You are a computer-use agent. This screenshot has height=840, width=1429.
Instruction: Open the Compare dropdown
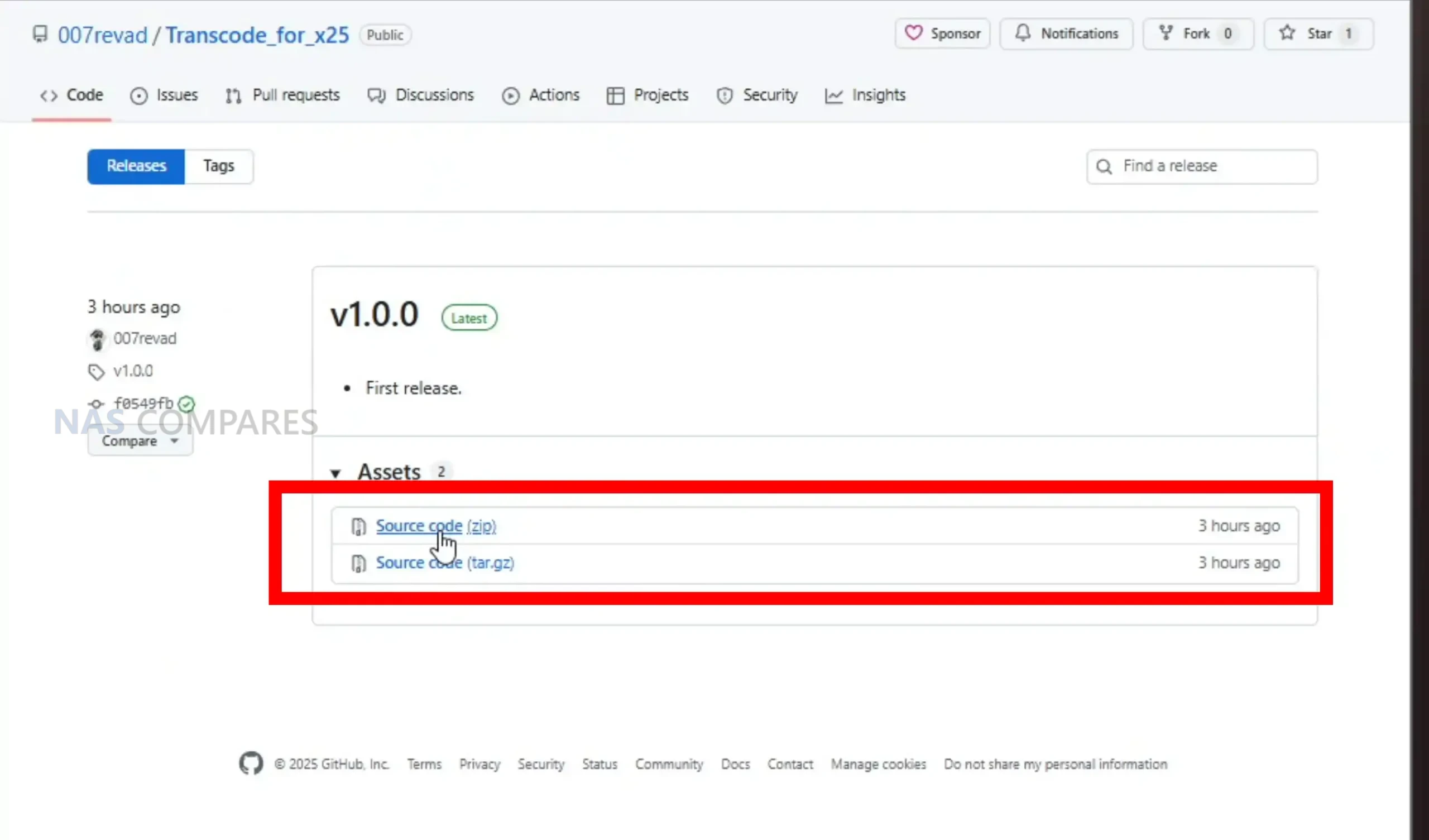click(140, 441)
